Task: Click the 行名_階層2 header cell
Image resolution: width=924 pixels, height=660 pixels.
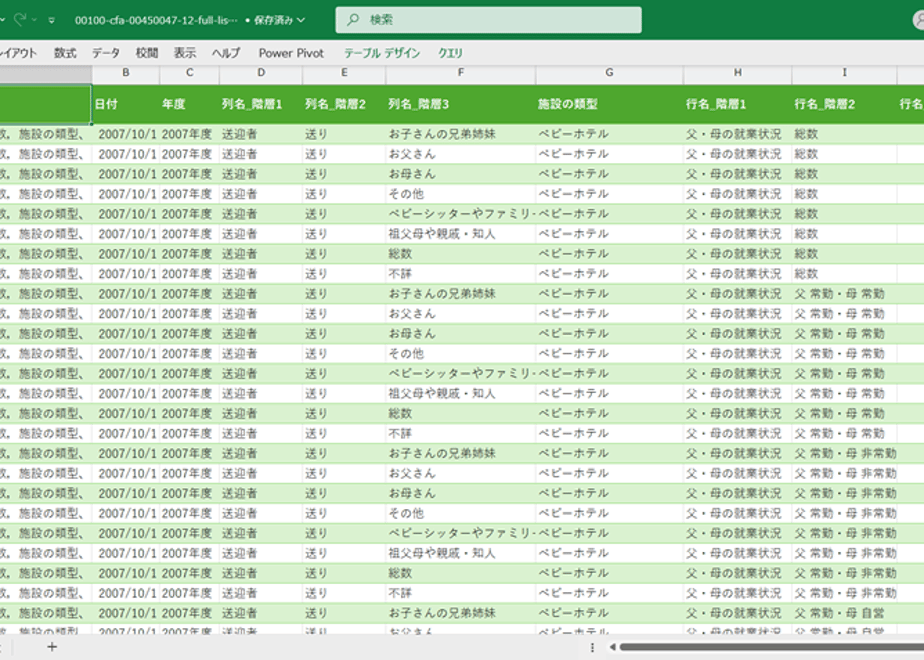Action: [x=844, y=104]
